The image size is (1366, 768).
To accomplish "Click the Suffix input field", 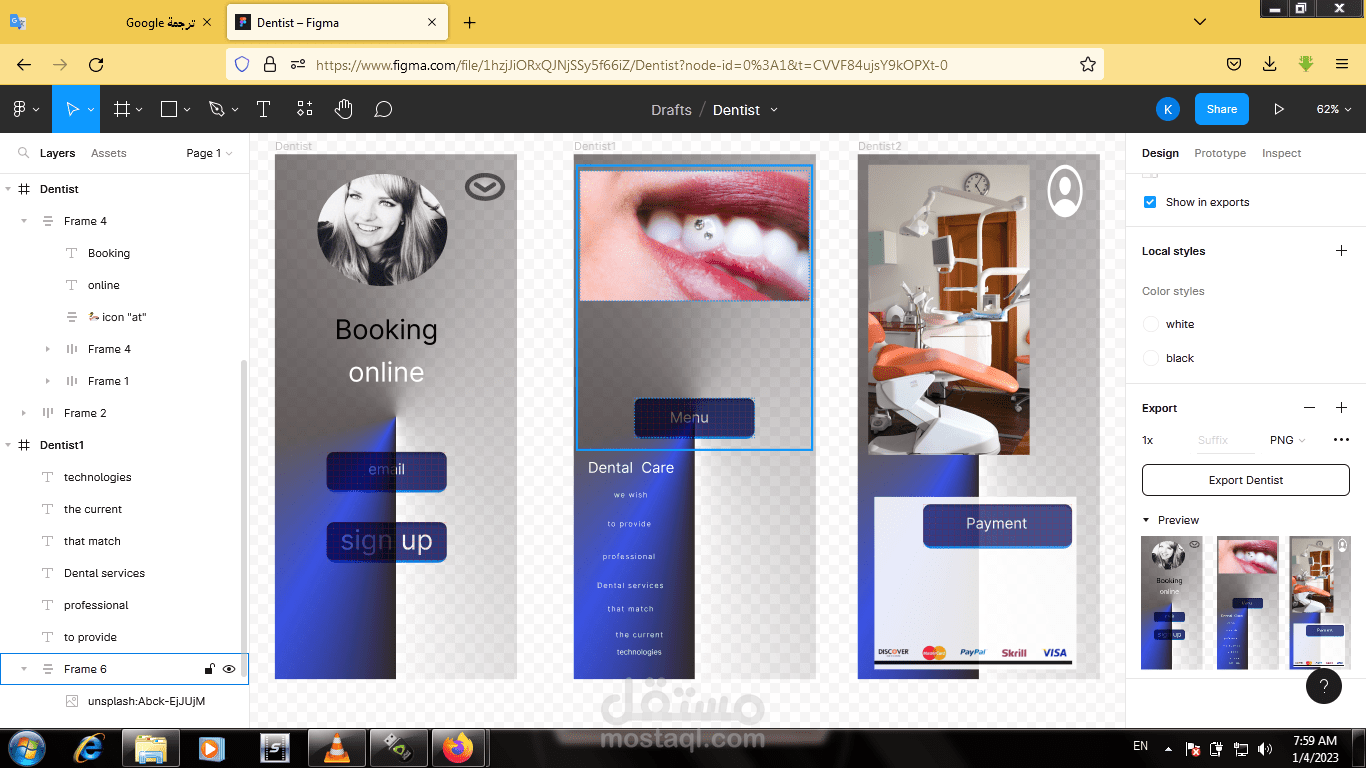I will (1225, 440).
